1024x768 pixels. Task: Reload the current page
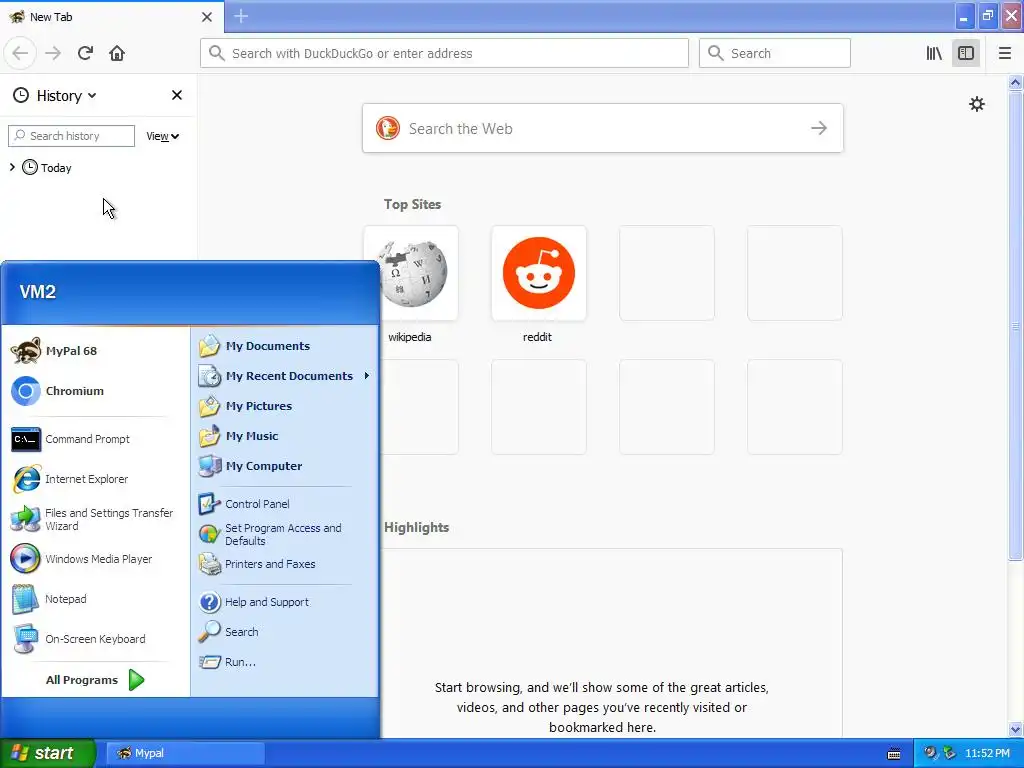pos(85,53)
